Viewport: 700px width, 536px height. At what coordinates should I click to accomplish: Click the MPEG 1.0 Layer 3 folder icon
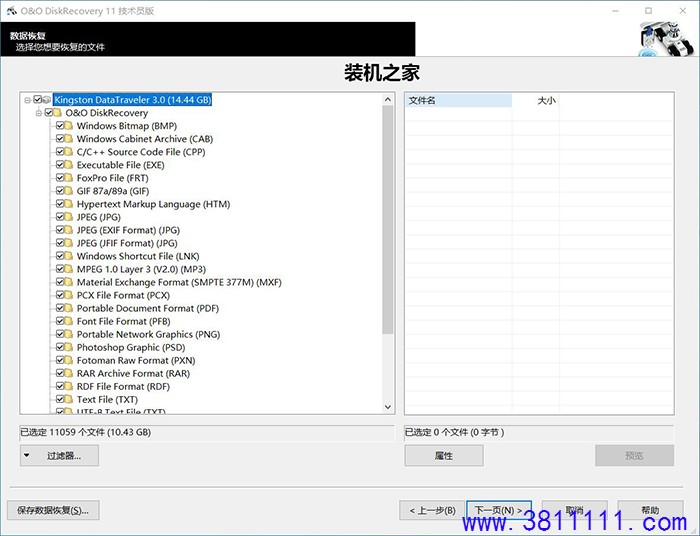pyautogui.click(x=68, y=269)
